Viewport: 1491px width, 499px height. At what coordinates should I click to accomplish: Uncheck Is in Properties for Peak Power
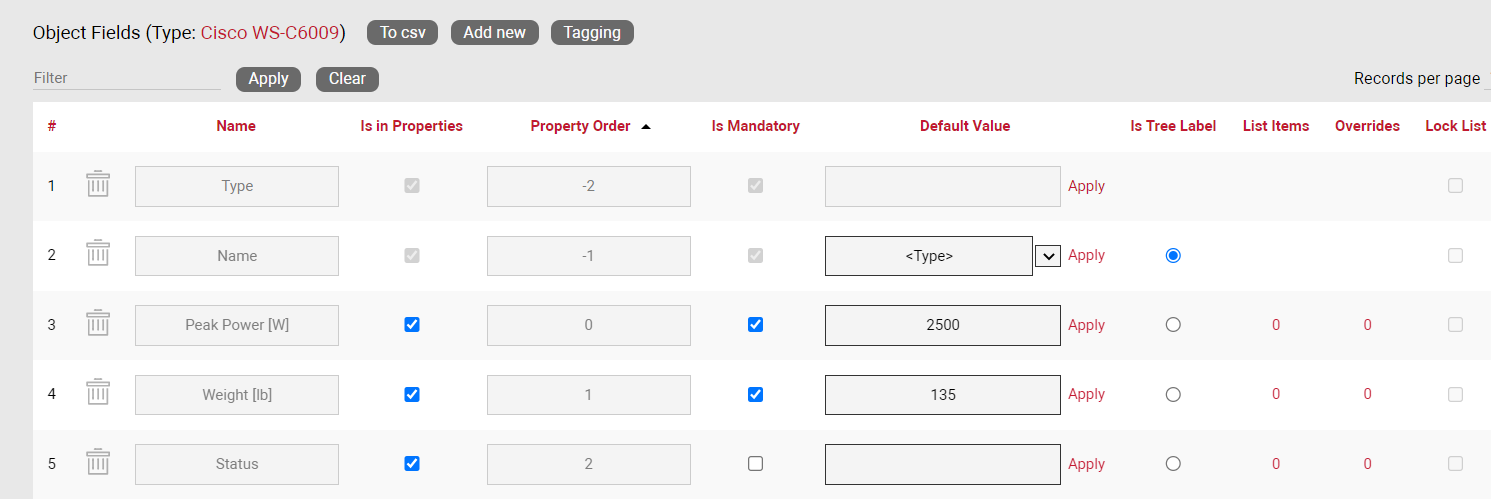tap(412, 325)
